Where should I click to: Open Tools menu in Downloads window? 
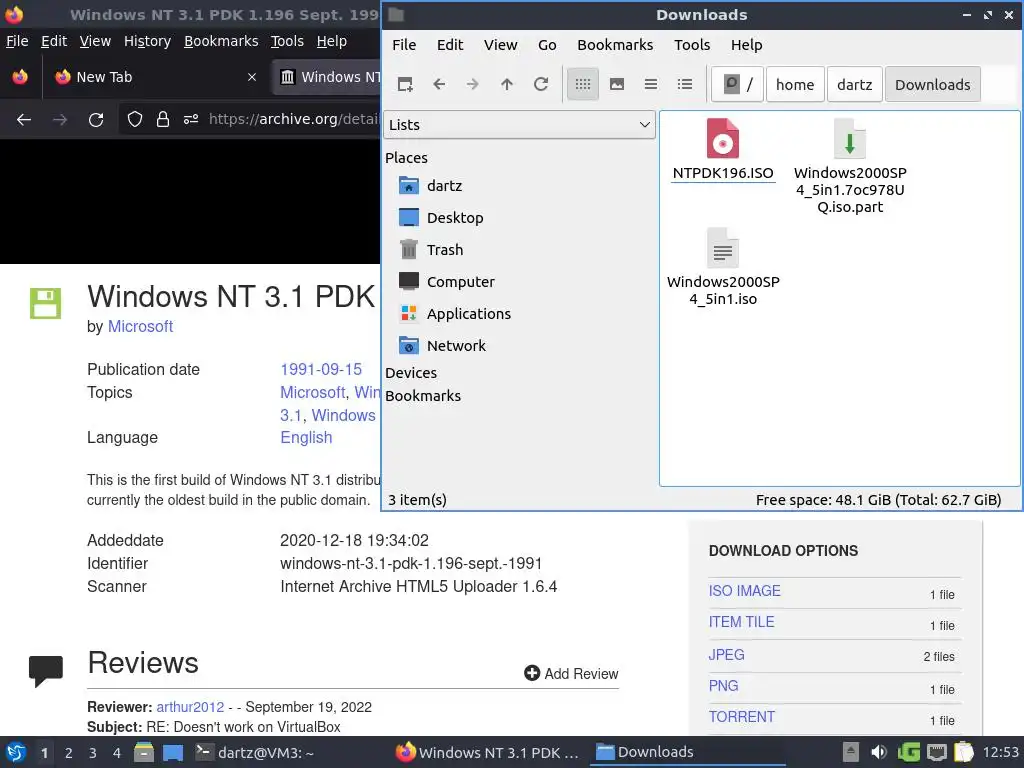point(692,45)
